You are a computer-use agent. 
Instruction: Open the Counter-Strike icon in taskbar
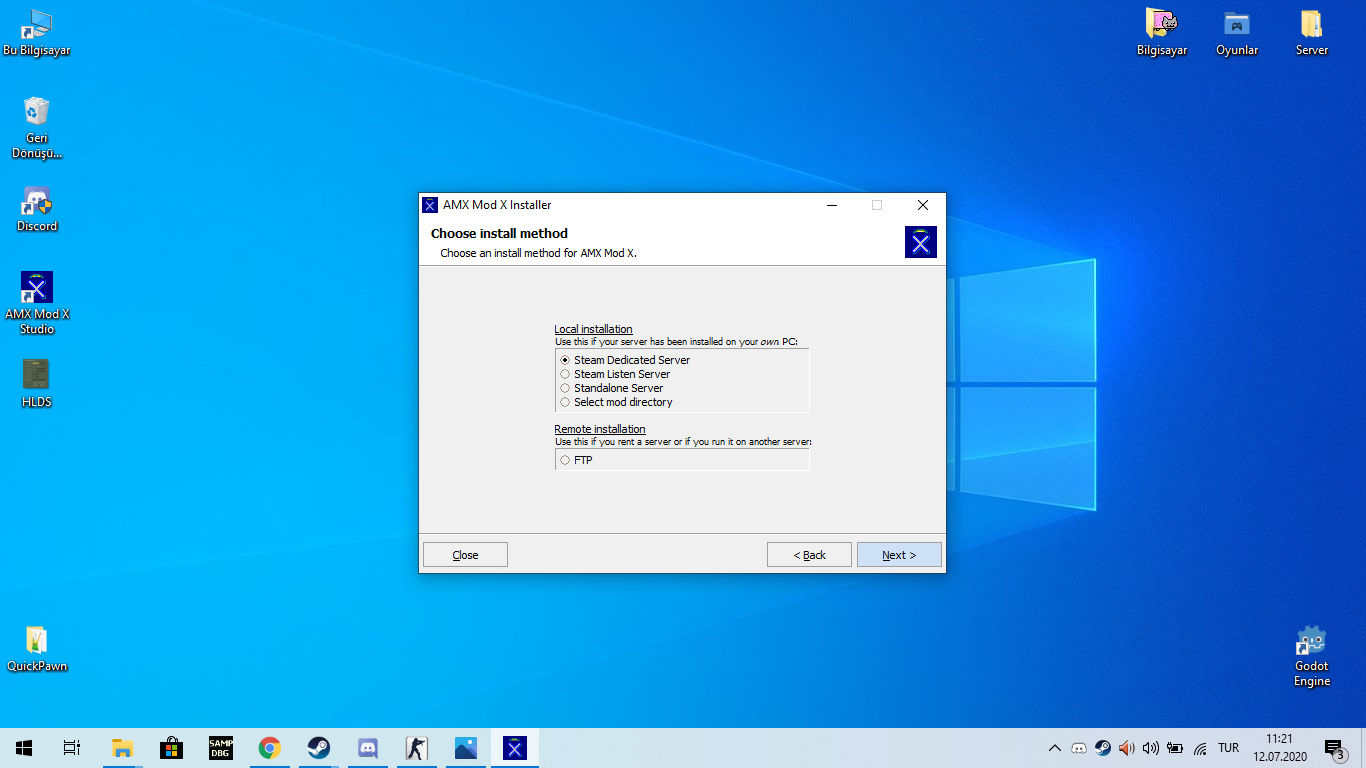pos(416,748)
